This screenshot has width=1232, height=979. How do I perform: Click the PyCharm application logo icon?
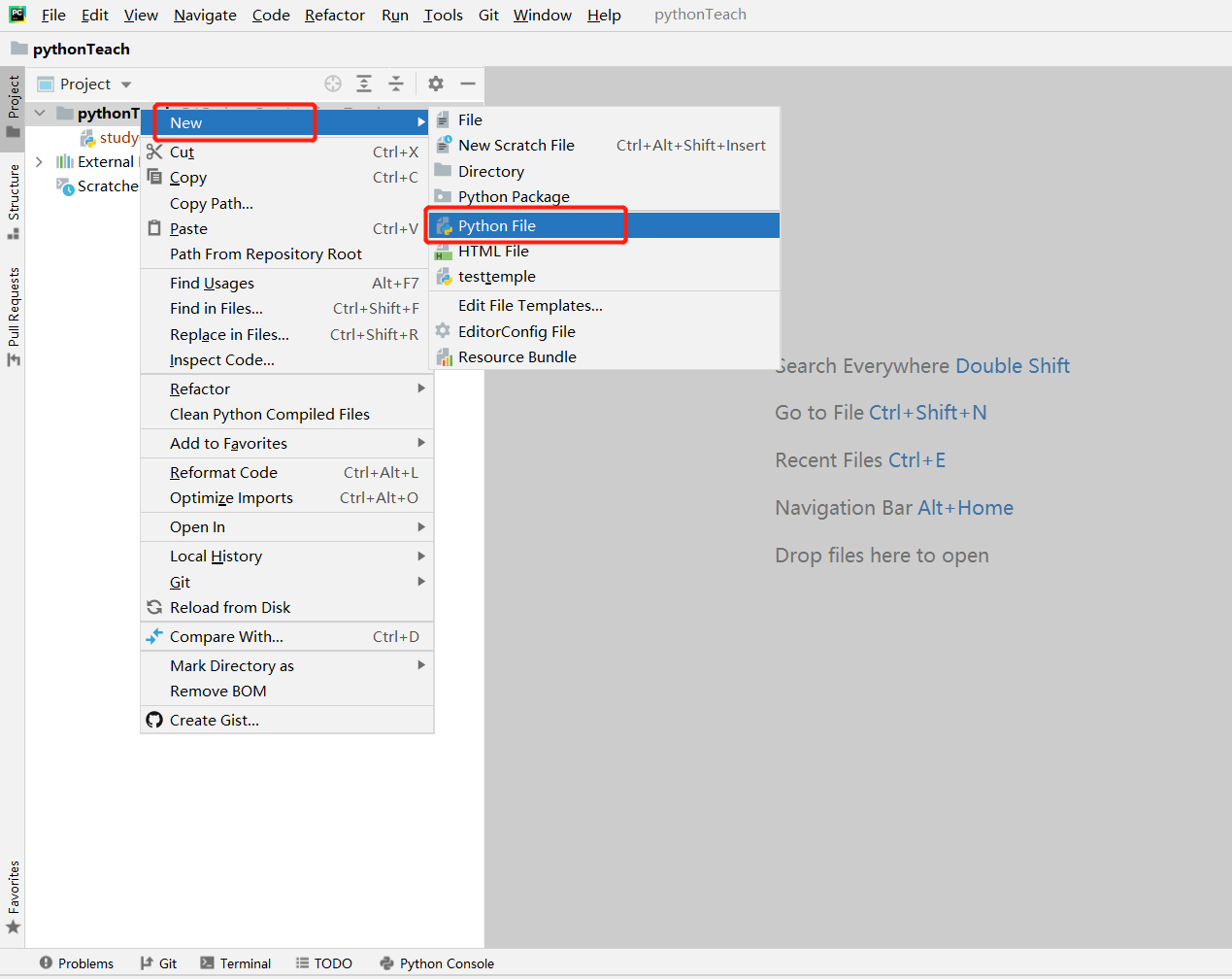(x=17, y=15)
